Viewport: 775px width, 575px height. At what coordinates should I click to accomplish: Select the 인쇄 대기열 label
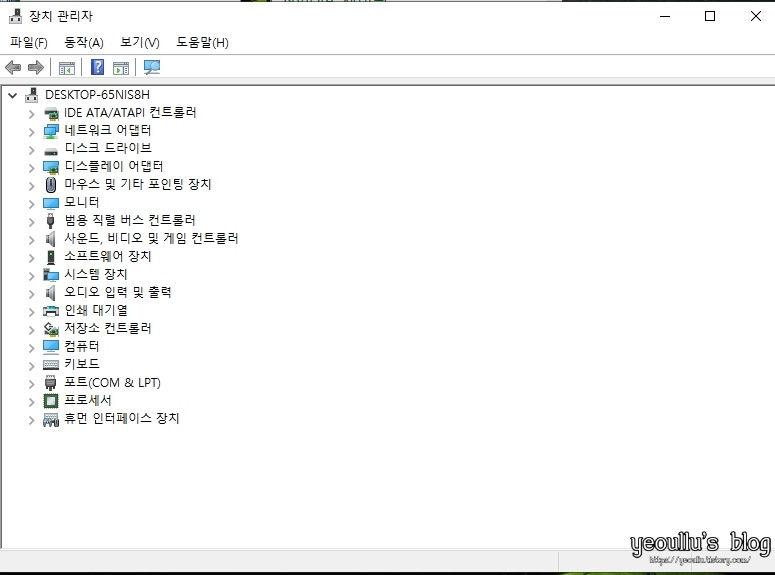pyautogui.click(x=96, y=310)
